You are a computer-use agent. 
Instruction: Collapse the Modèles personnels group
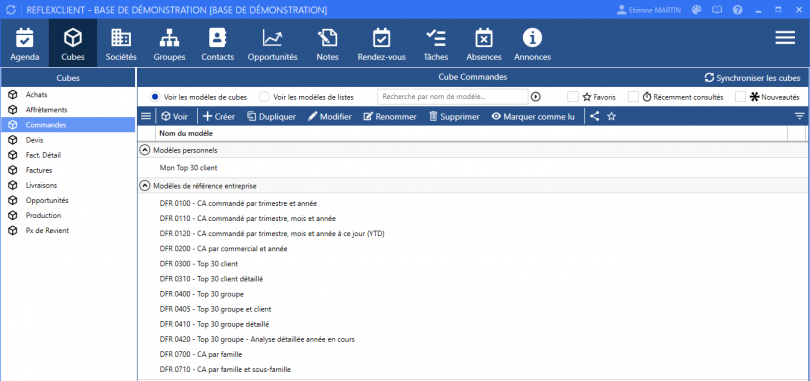pos(145,150)
